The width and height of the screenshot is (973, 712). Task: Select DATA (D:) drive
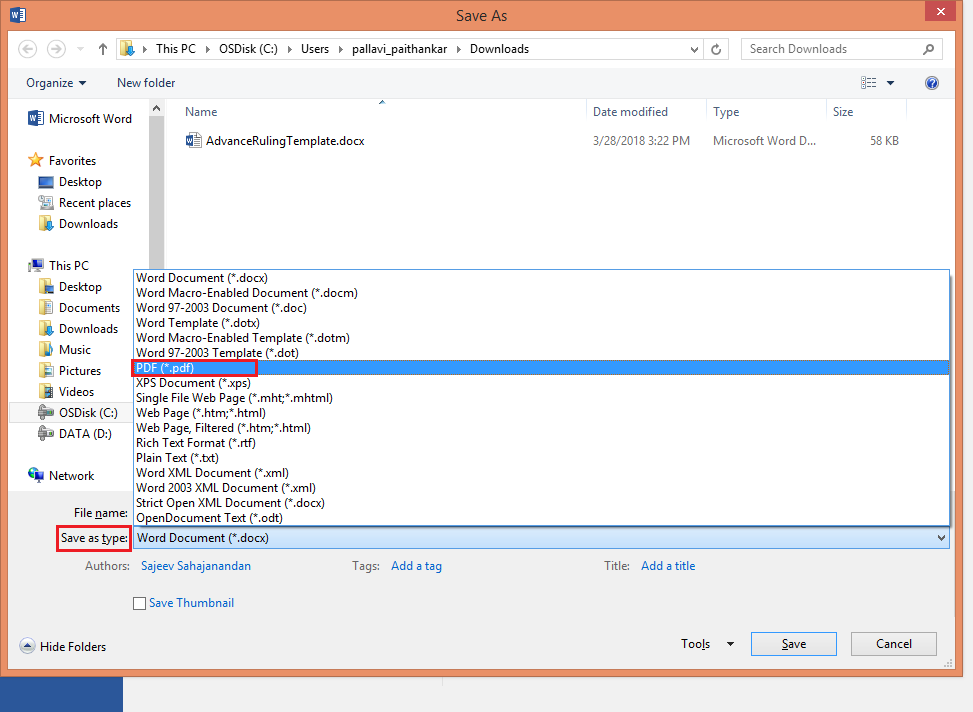click(x=74, y=434)
